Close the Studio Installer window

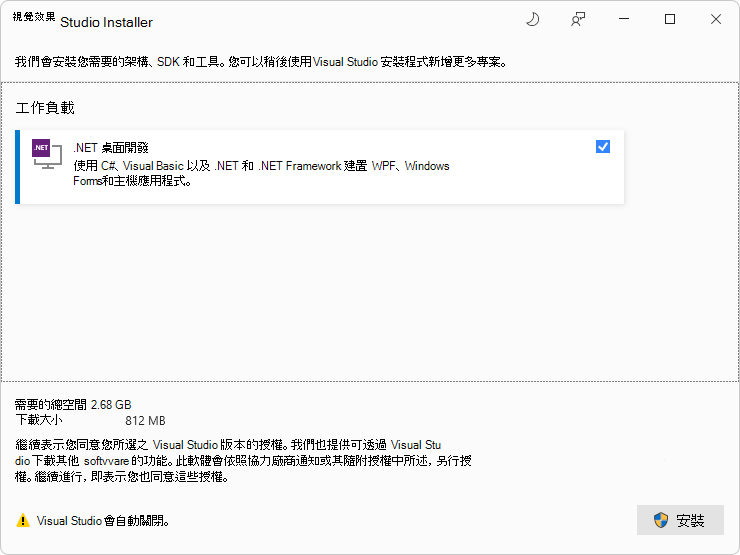[715, 19]
